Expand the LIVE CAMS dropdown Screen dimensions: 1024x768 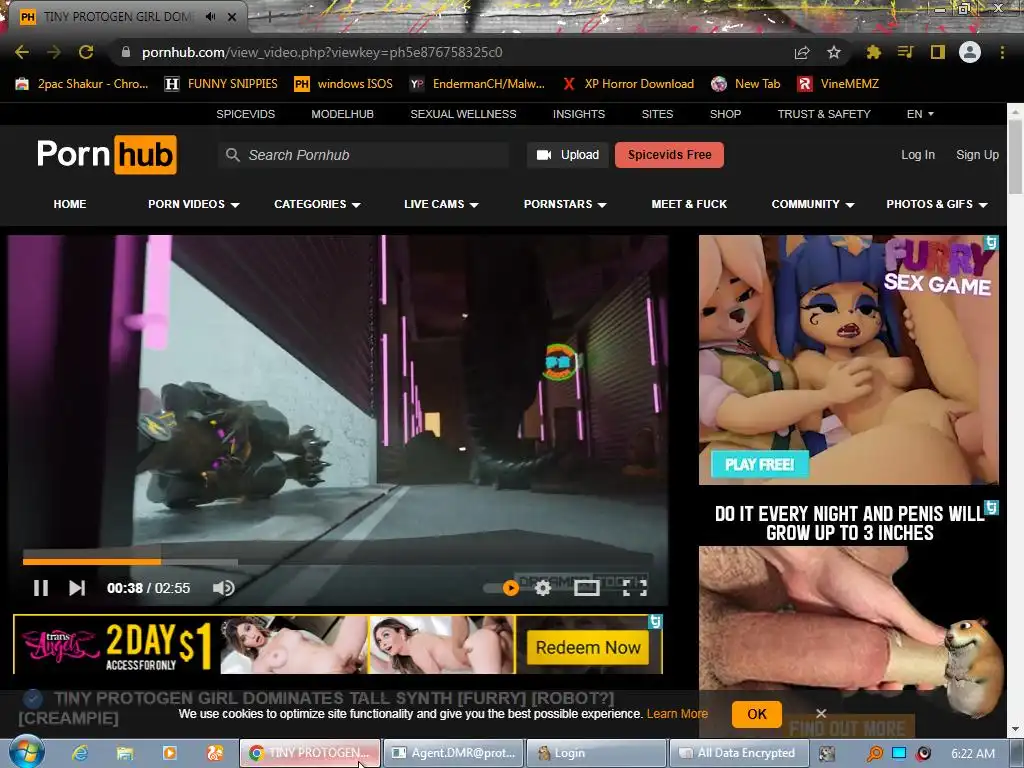(x=441, y=204)
